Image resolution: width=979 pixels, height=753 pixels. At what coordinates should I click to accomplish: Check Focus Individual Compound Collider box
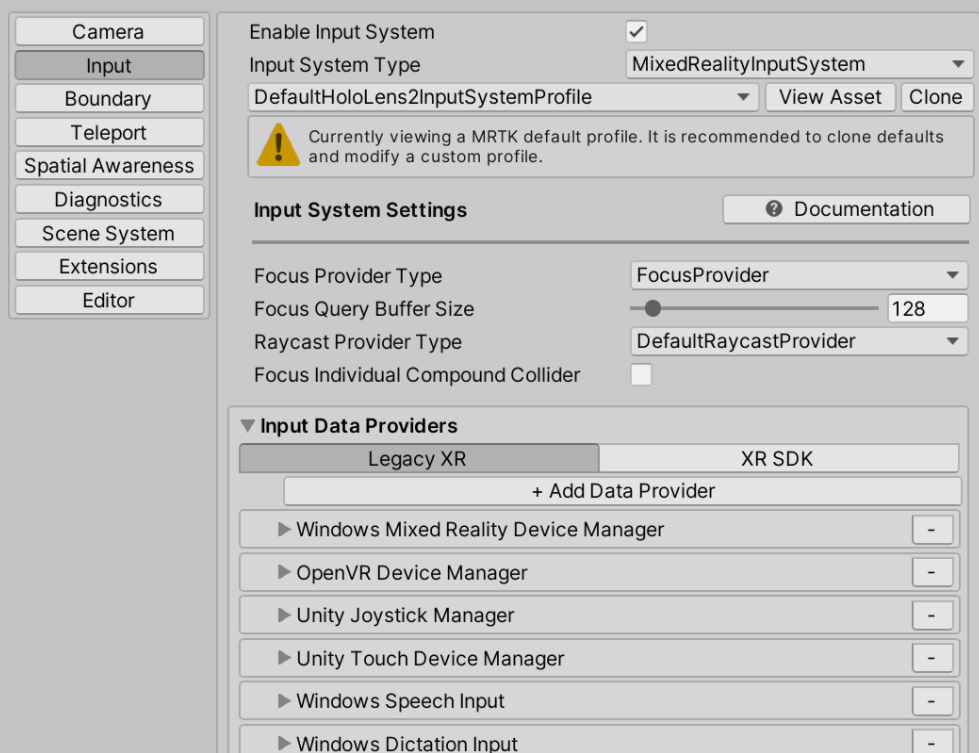coord(640,376)
